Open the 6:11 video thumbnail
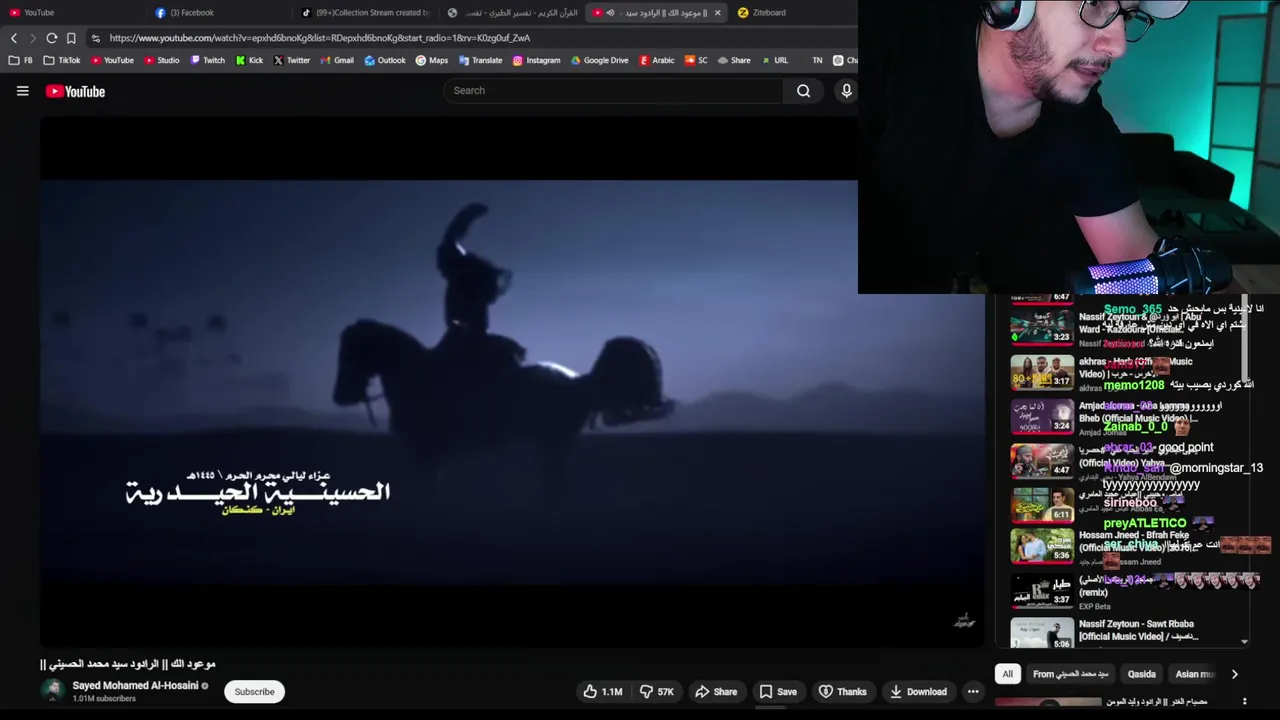This screenshot has height=720, width=1280. point(1042,504)
